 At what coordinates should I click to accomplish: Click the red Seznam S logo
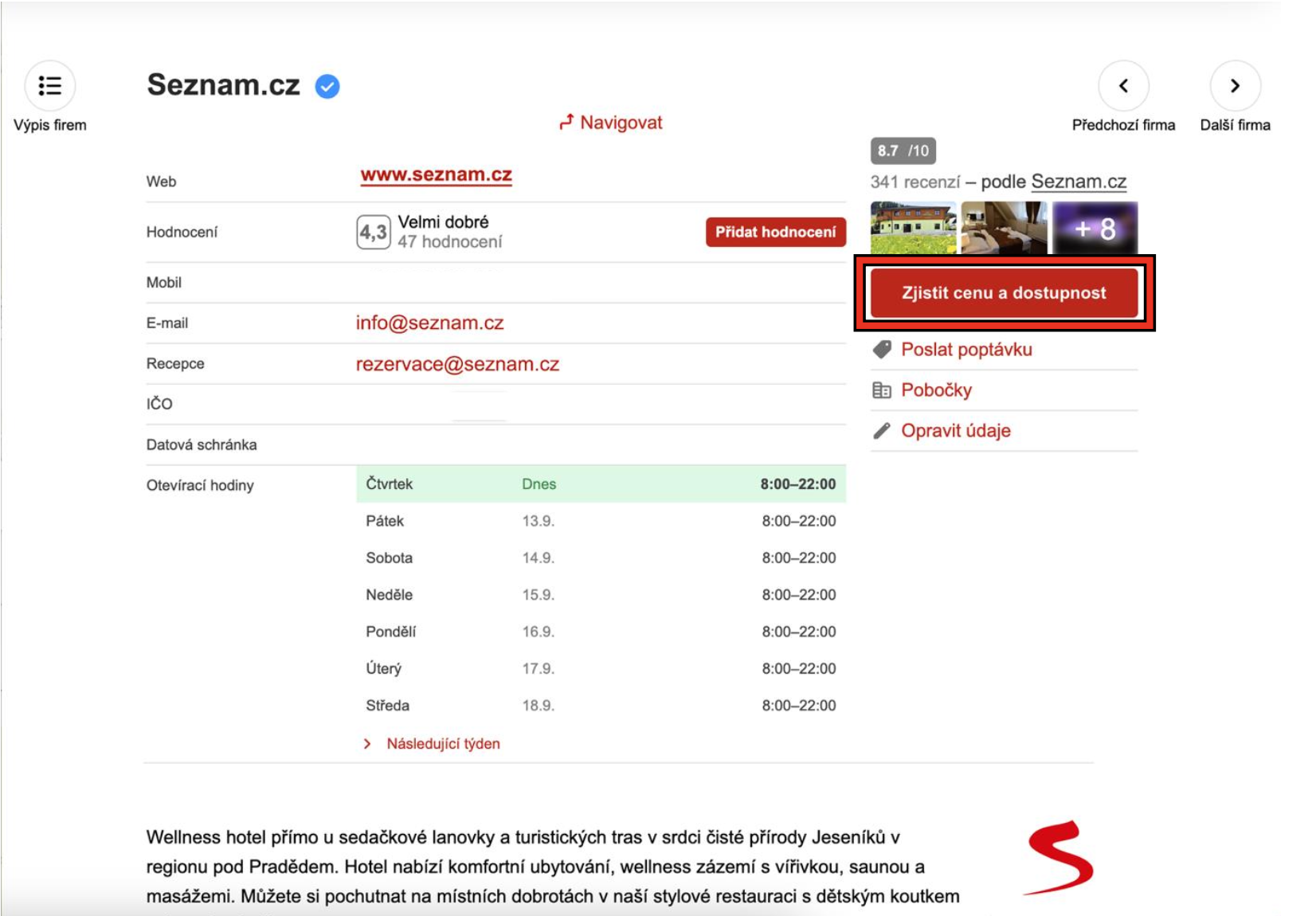coord(1059,858)
